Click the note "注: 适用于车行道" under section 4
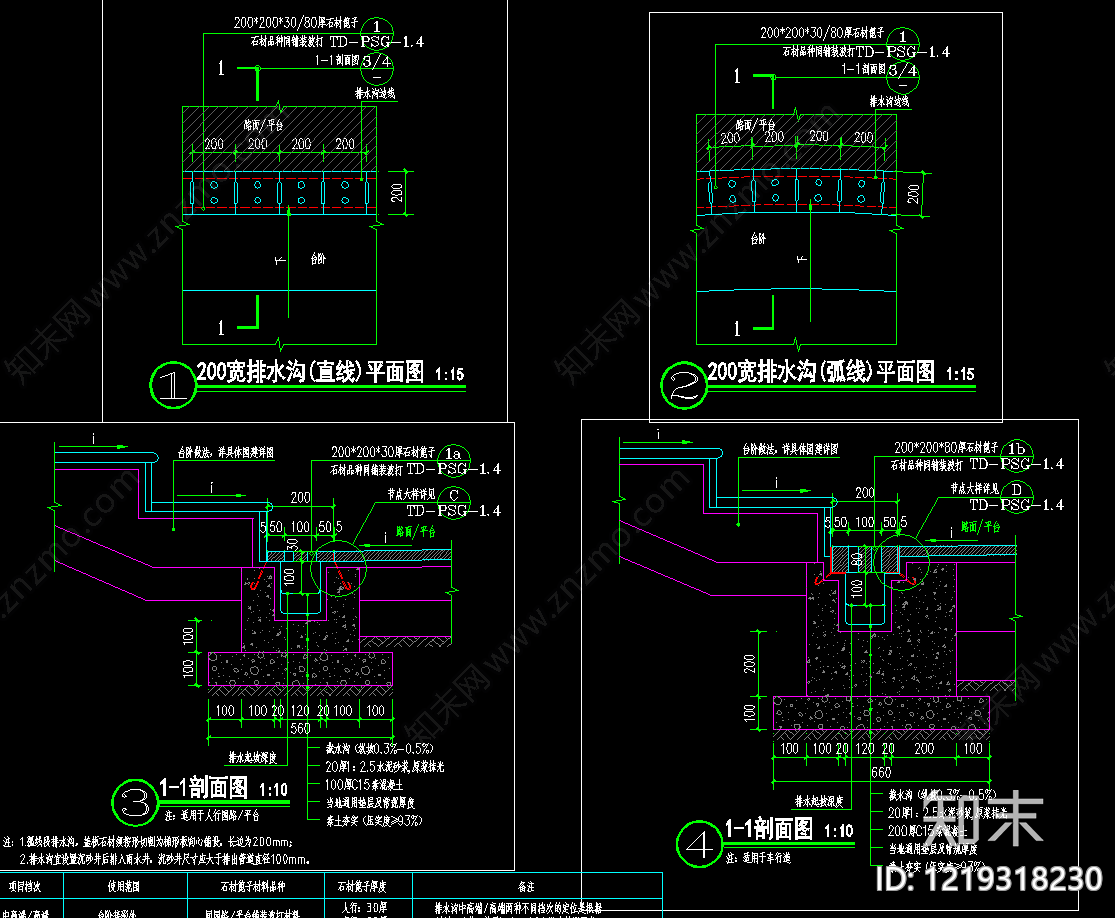This screenshot has width=1115, height=918. [758, 858]
